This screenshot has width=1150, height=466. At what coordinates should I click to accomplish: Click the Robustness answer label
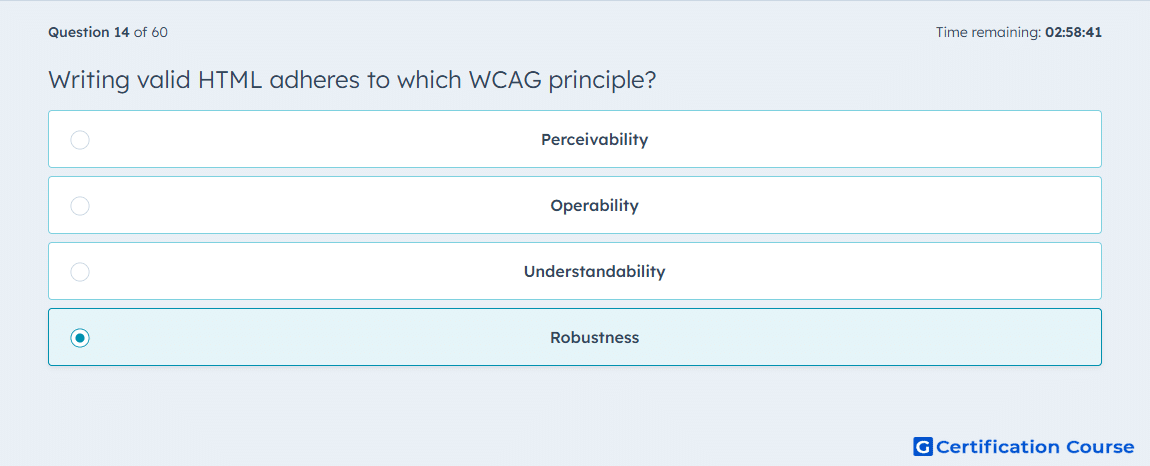tap(594, 338)
